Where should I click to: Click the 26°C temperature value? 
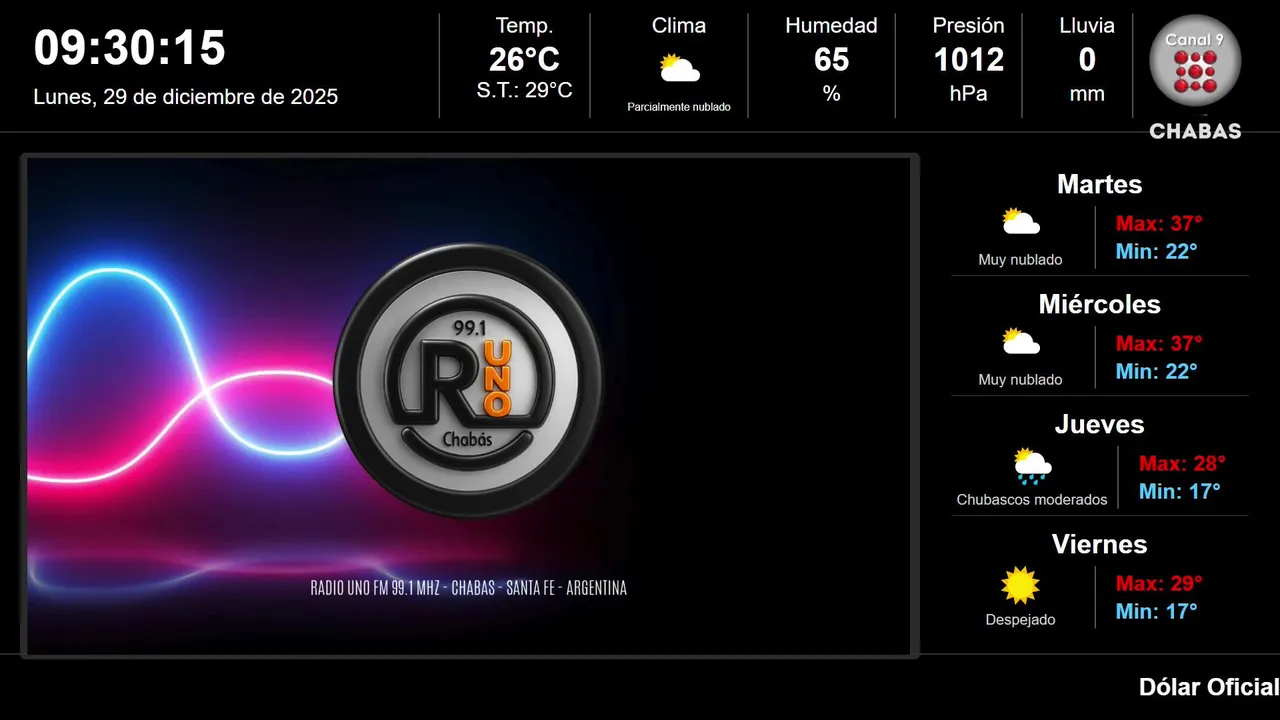click(x=524, y=60)
